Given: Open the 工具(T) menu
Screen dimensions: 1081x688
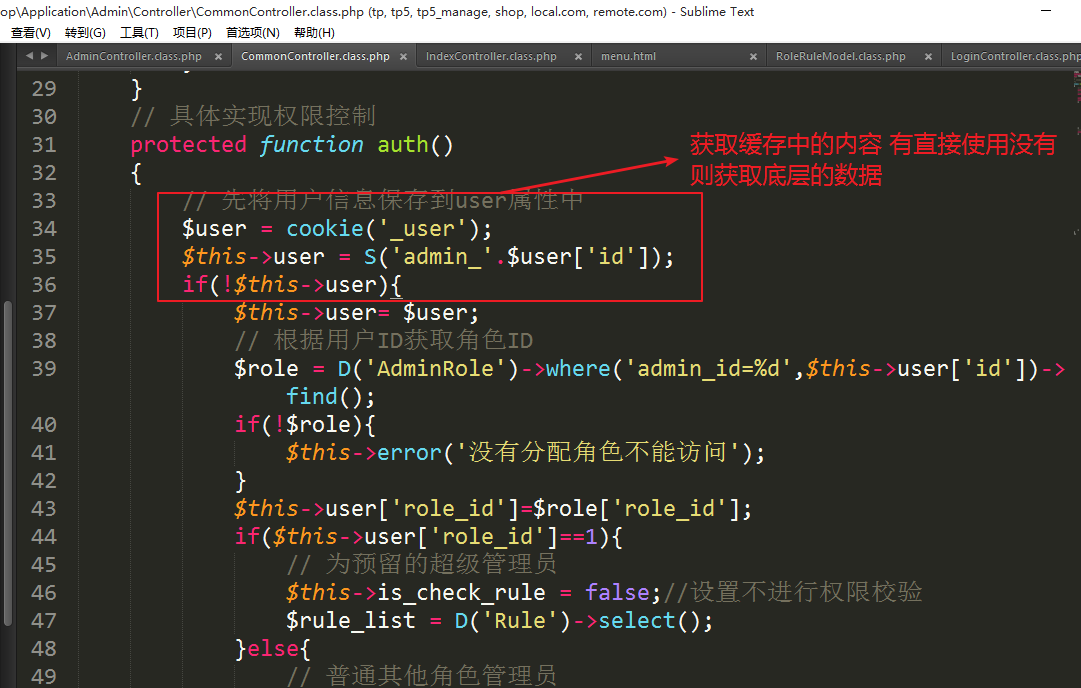Looking at the screenshot, I should coord(139,33).
